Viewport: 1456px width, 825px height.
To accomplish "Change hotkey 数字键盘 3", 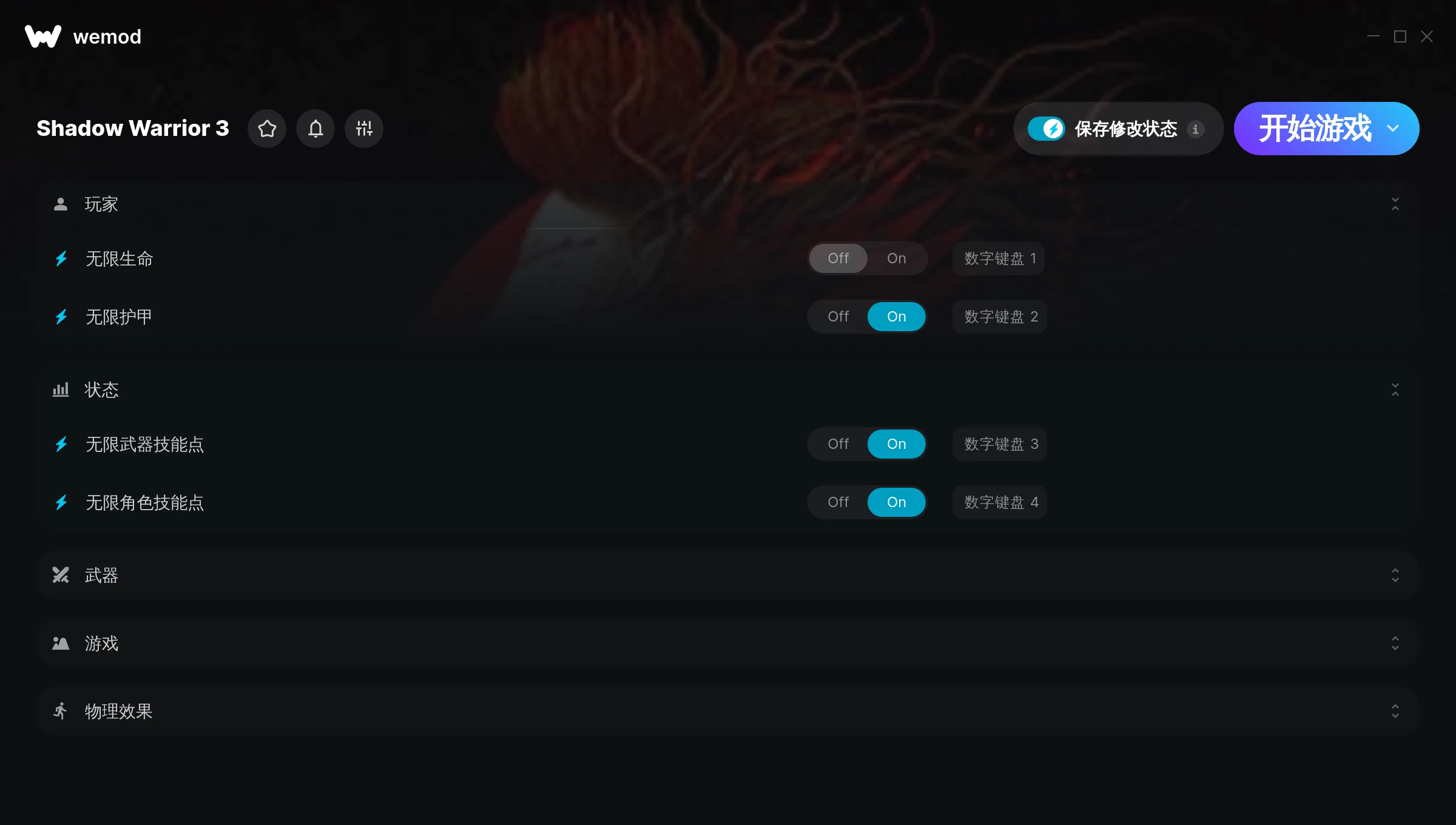I will coord(1000,444).
